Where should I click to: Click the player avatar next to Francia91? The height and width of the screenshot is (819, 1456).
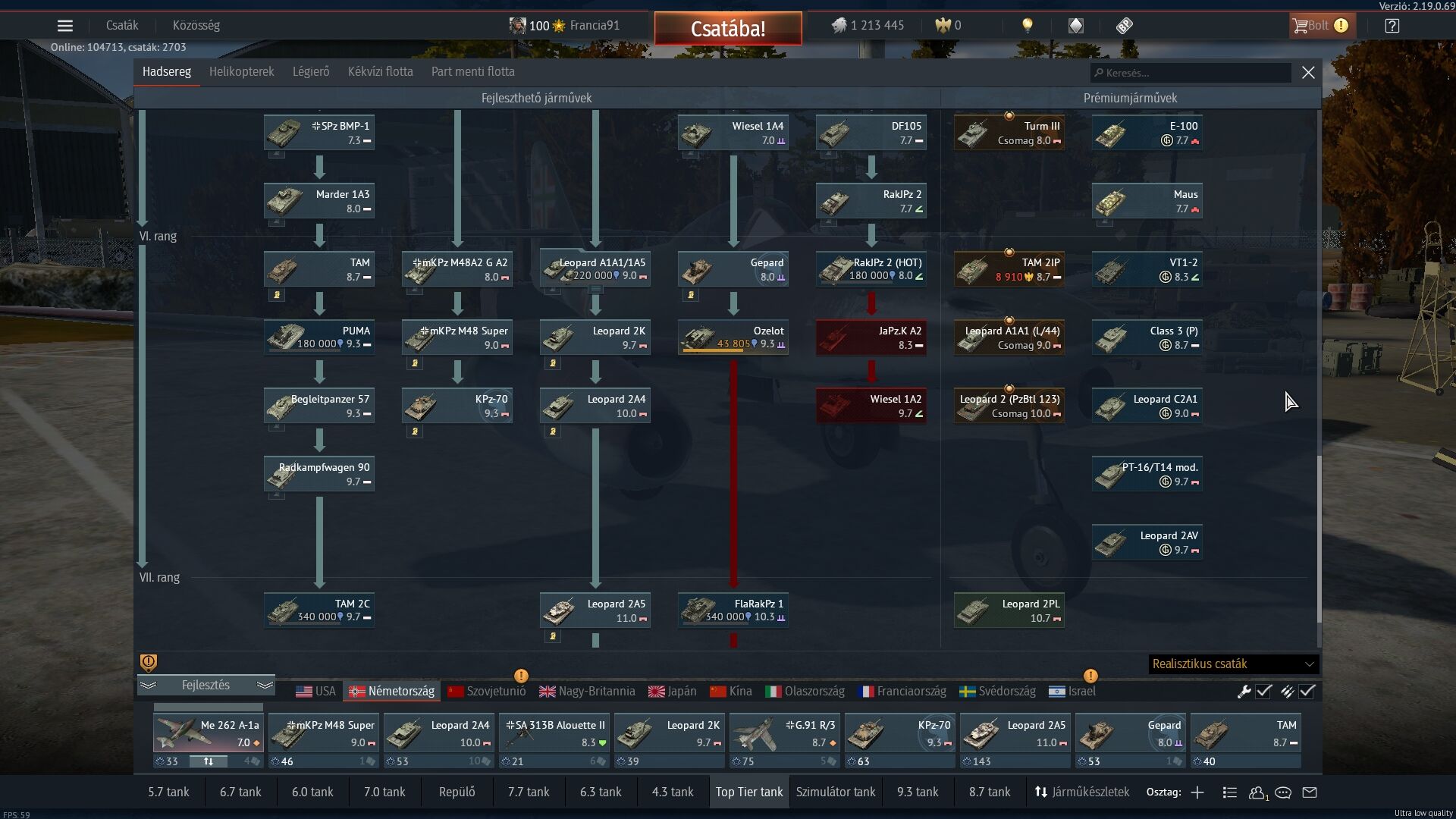(x=517, y=26)
